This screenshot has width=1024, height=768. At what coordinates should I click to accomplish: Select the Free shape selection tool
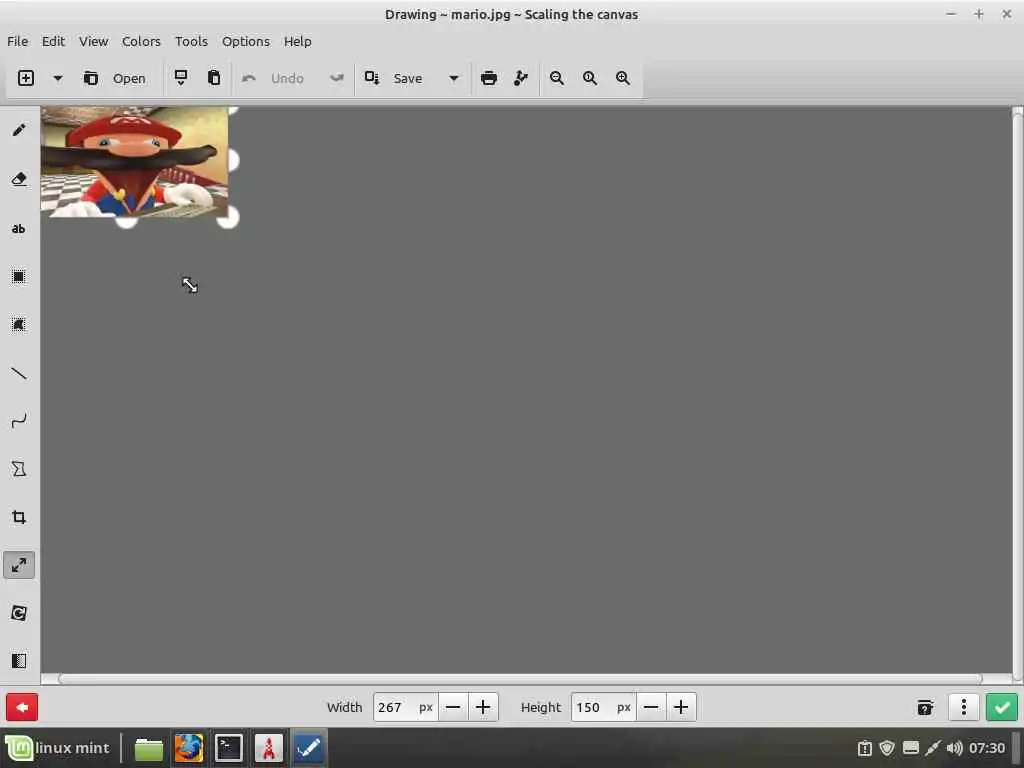19,325
